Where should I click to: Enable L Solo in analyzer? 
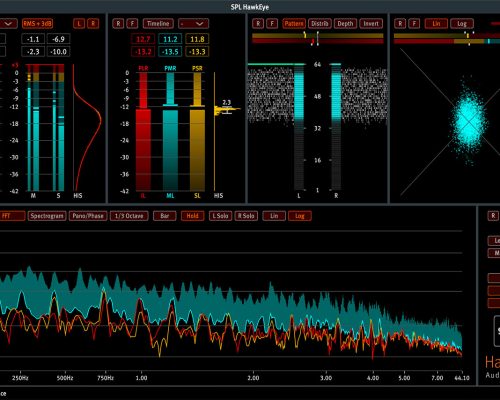coord(220,216)
